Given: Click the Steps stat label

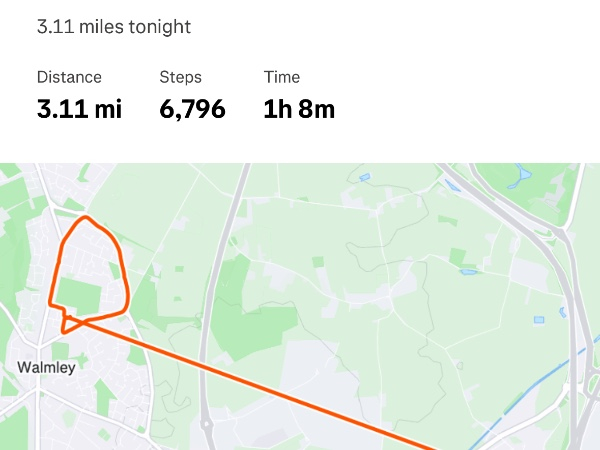Looking at the screenshot, I should [180, 77].
